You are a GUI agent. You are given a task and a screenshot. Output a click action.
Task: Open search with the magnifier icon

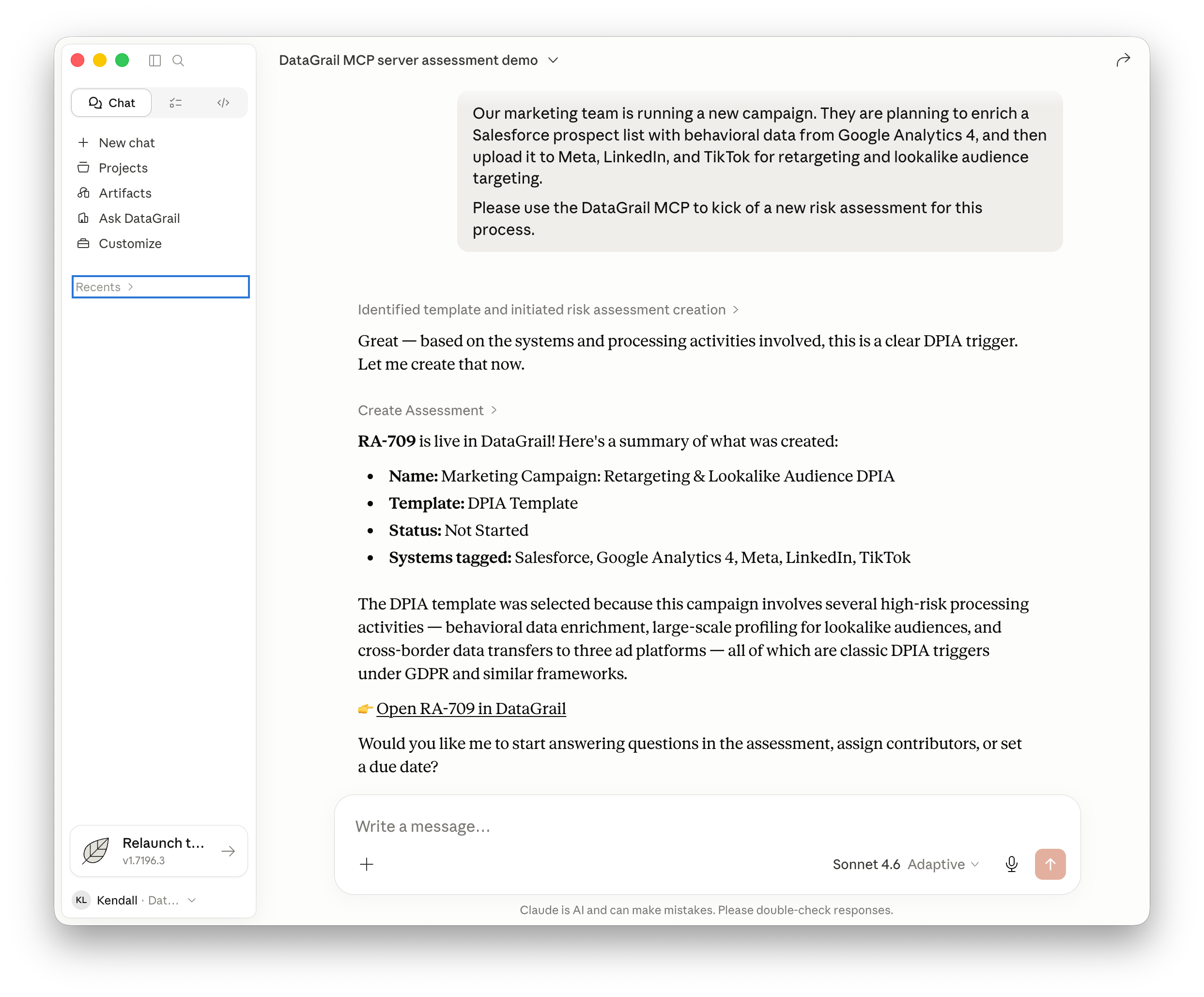(x=178, y=60)
